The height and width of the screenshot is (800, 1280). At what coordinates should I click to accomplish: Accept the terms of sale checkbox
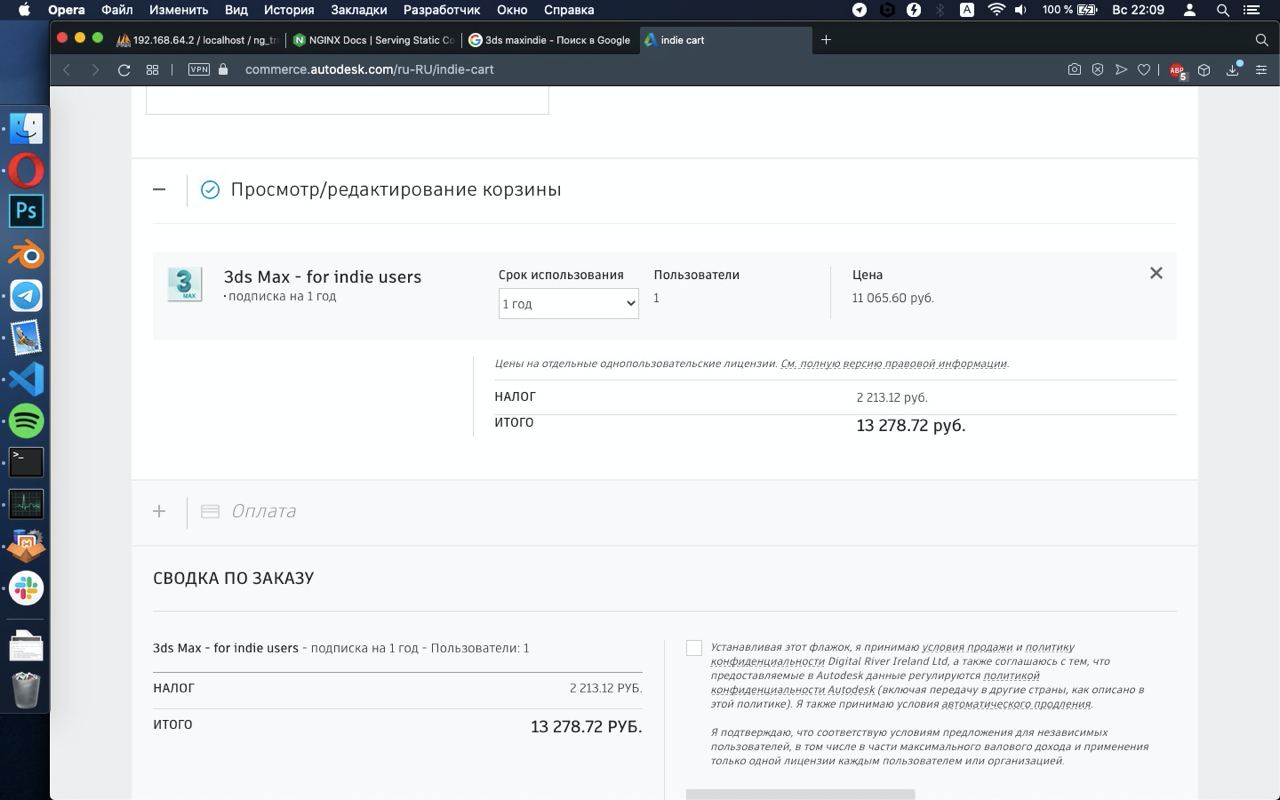tap(694, 648)
